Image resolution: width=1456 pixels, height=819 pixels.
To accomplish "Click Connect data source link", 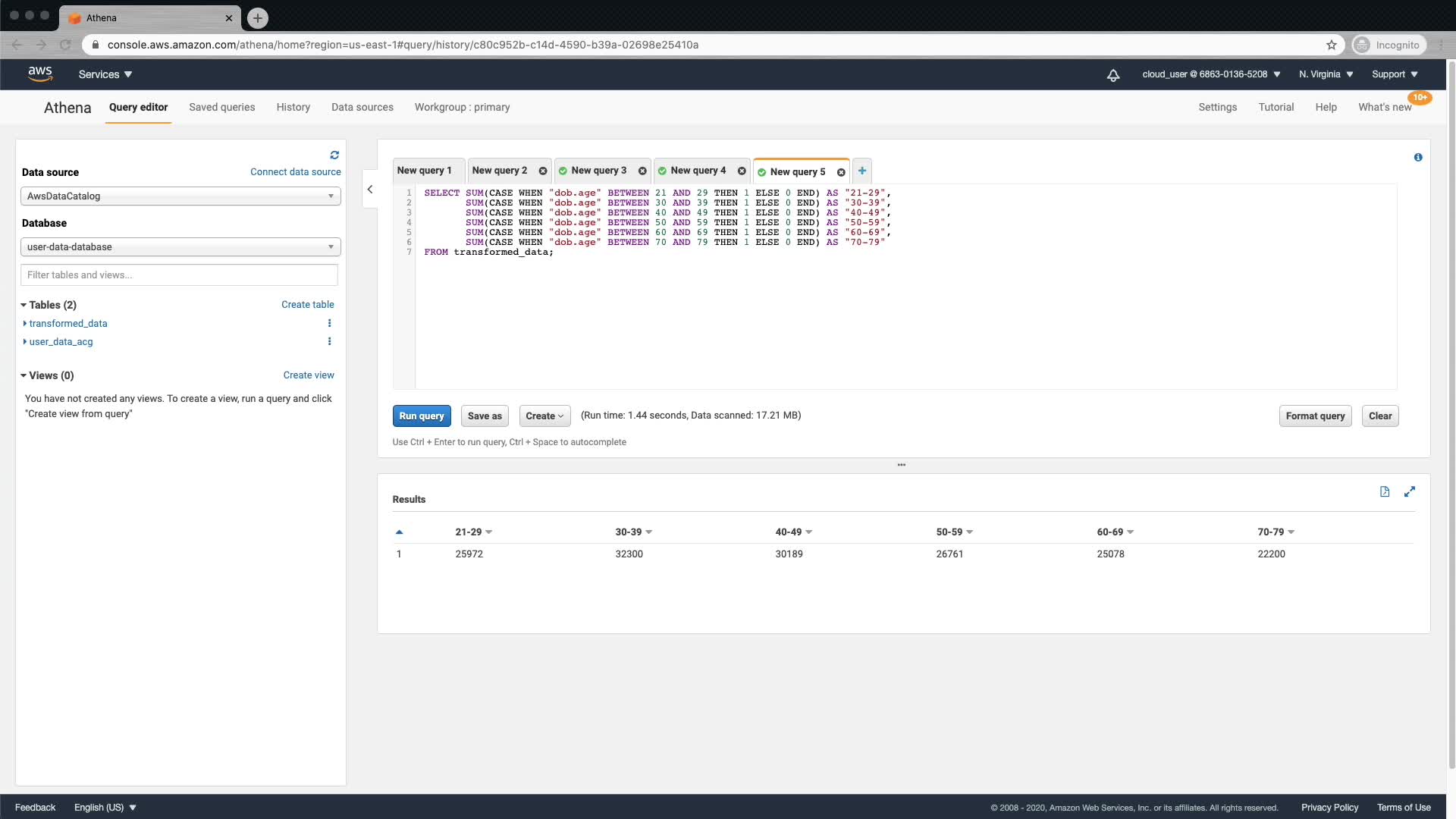I will point(295,172).
